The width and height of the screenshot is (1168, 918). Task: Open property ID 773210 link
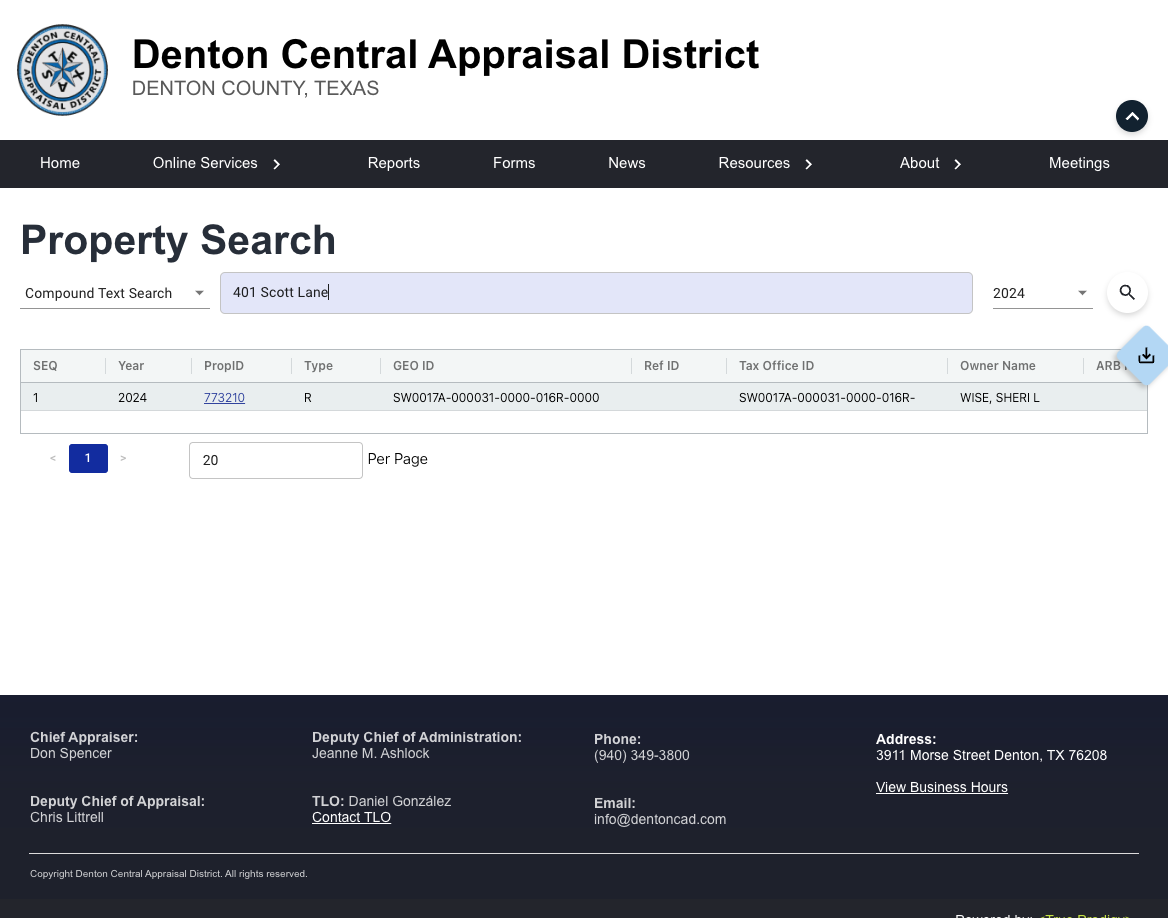(224, 398)
